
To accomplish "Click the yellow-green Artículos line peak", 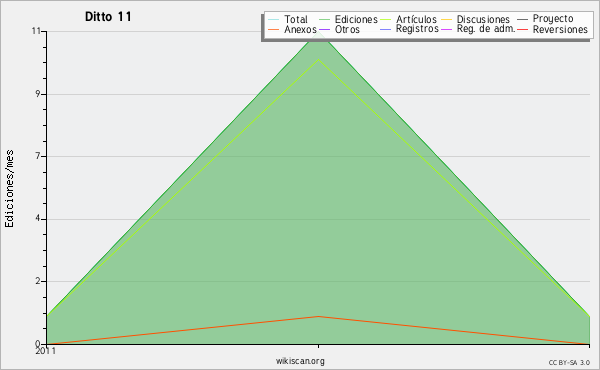I will [319, 59].
